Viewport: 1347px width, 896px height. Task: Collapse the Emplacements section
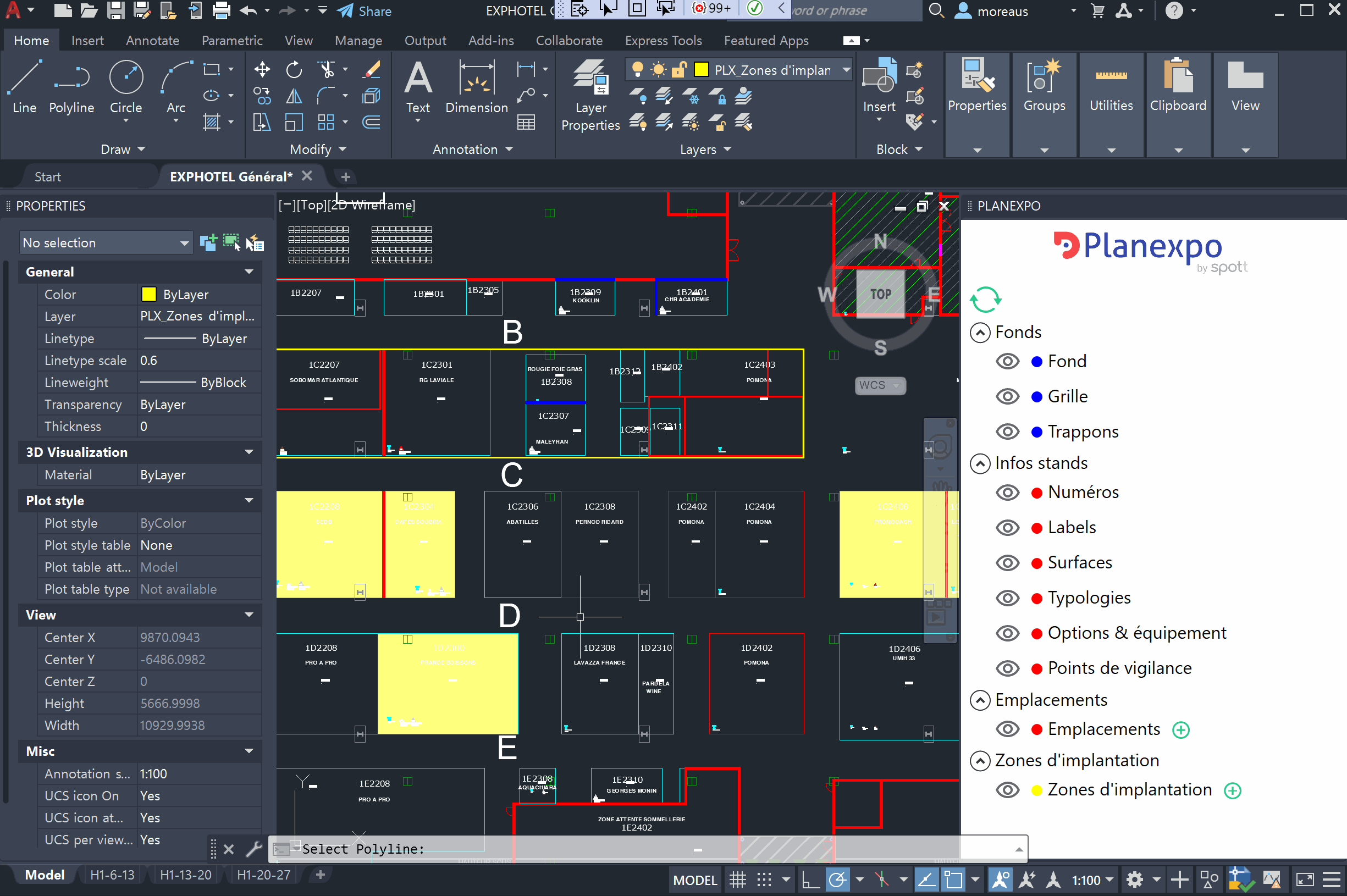click(980, 700)
